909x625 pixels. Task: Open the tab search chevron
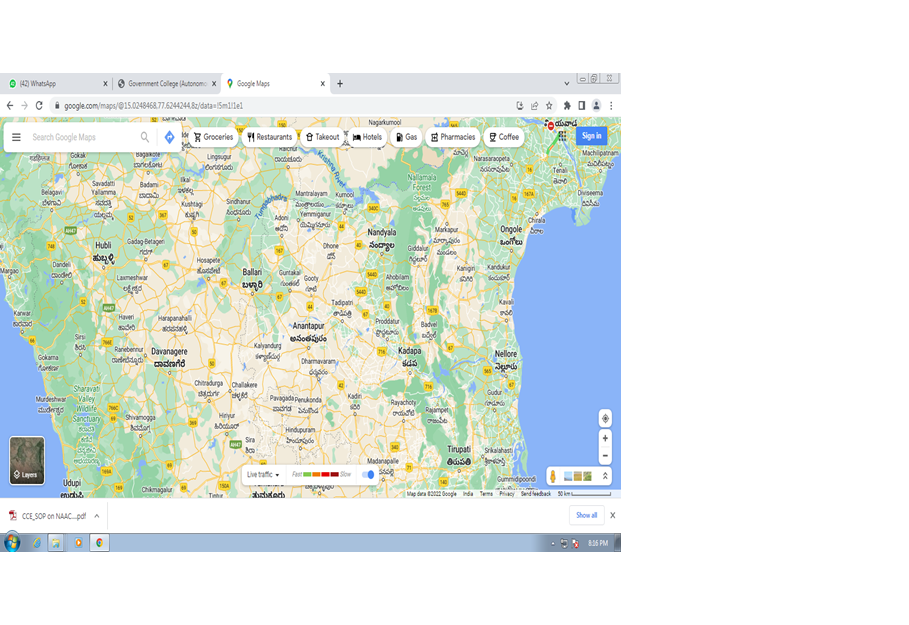pos(566,83)
